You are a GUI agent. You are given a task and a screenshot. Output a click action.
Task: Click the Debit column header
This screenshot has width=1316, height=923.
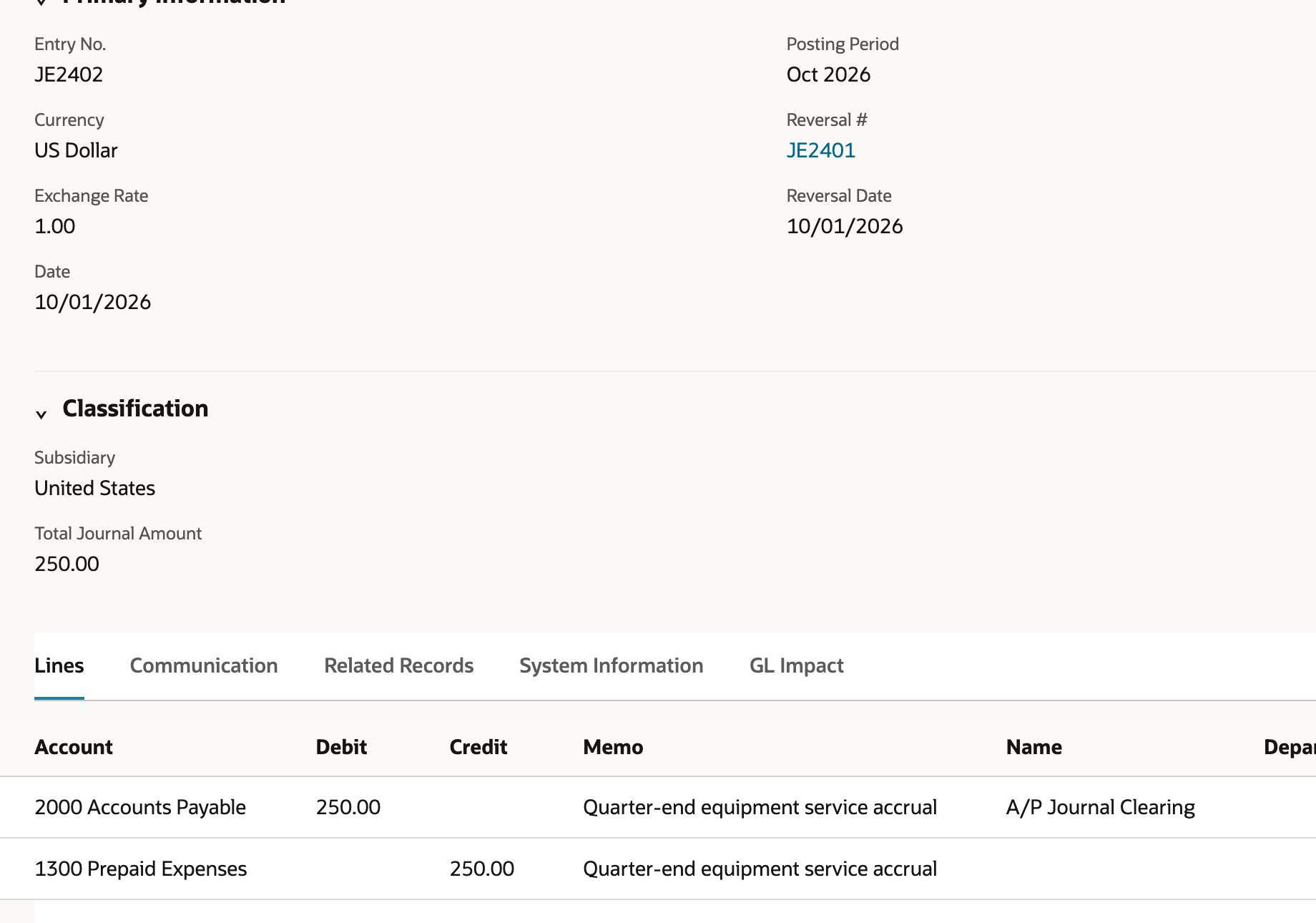point(341,747)
